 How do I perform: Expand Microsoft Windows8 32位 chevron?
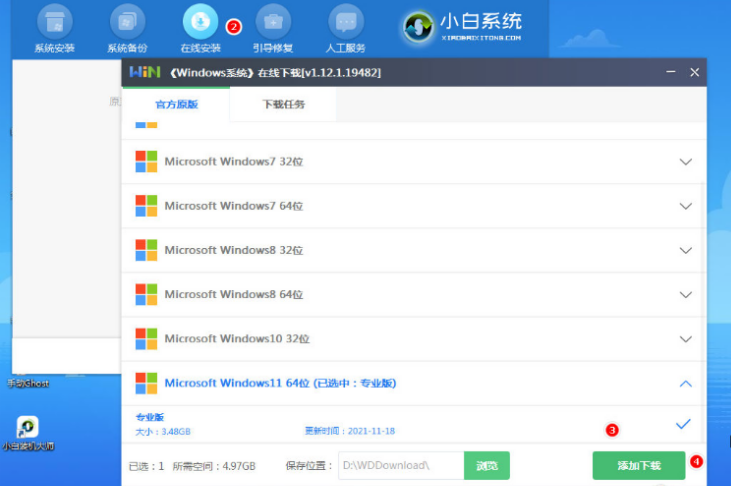coord(685,250)
